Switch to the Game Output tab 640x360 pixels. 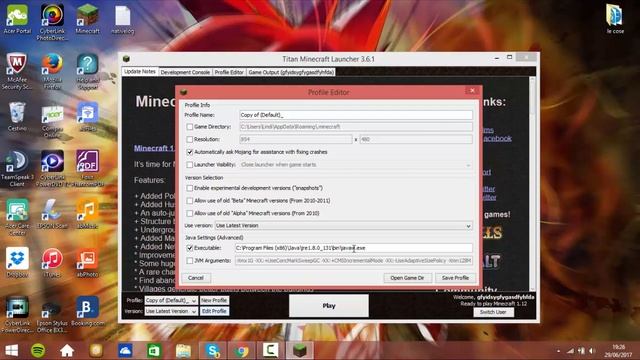291,72
